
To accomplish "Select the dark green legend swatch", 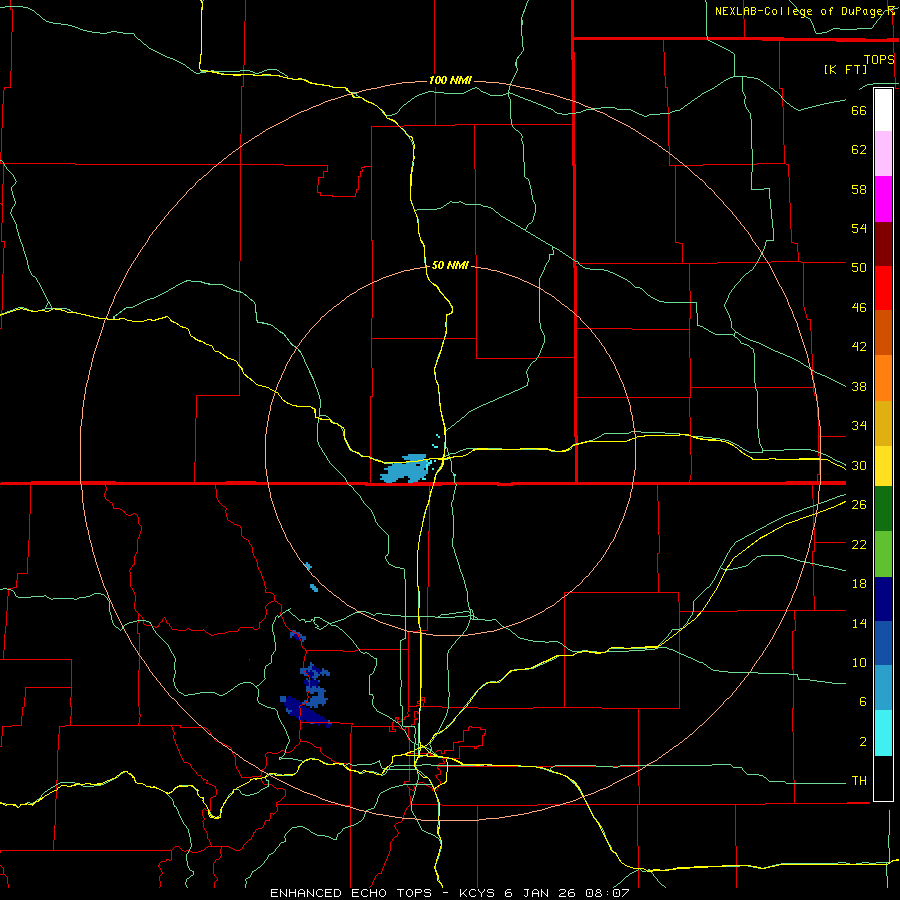I will click(883, 509).
